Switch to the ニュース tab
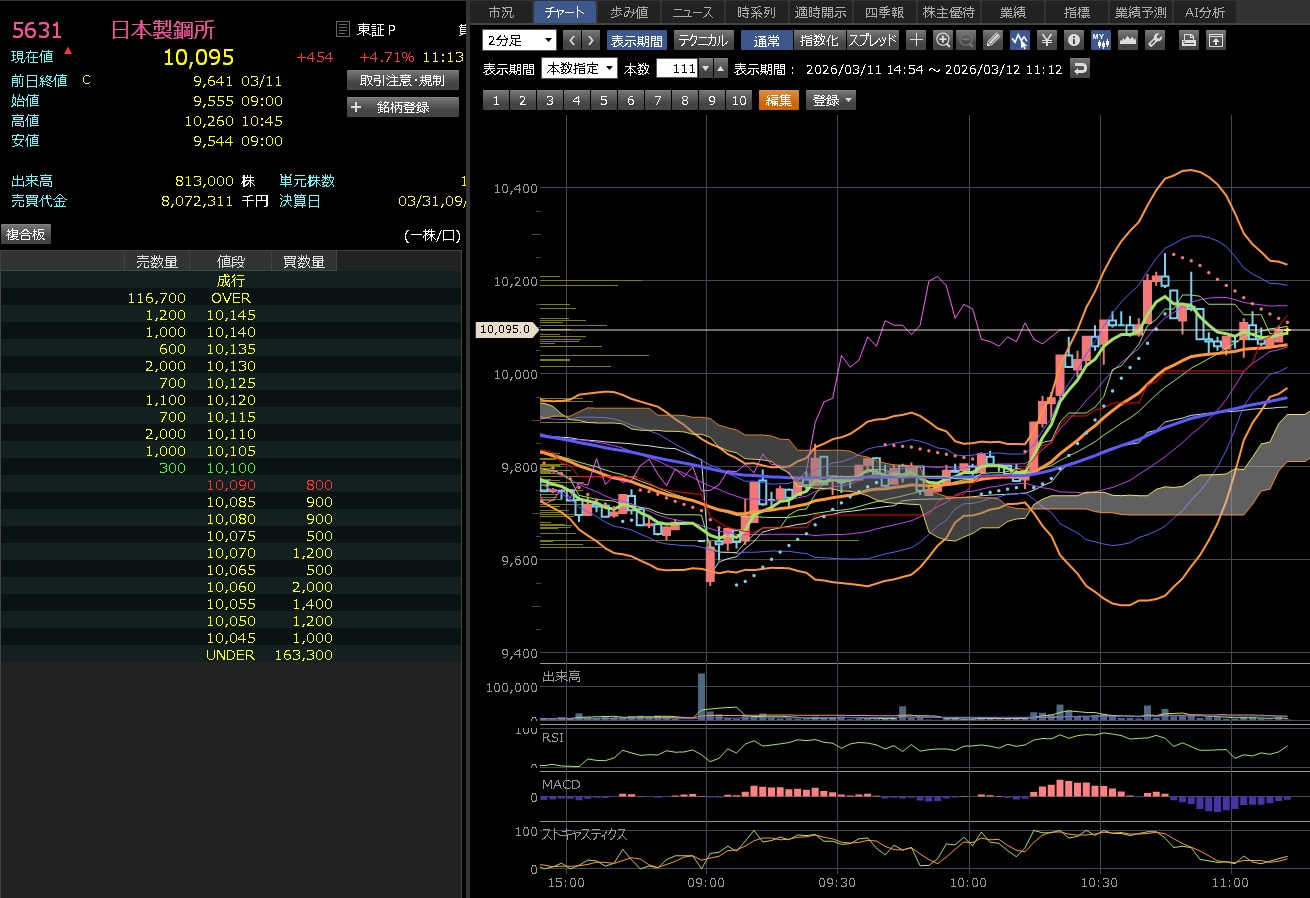Image resolution: width=1310 pixels, height=898 pixels. pyautogui.click(x=693, y=12)
